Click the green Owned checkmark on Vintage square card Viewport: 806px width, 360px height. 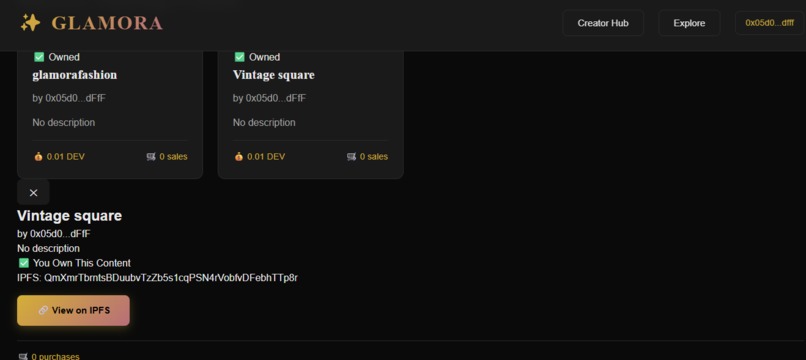pos(240,57)
